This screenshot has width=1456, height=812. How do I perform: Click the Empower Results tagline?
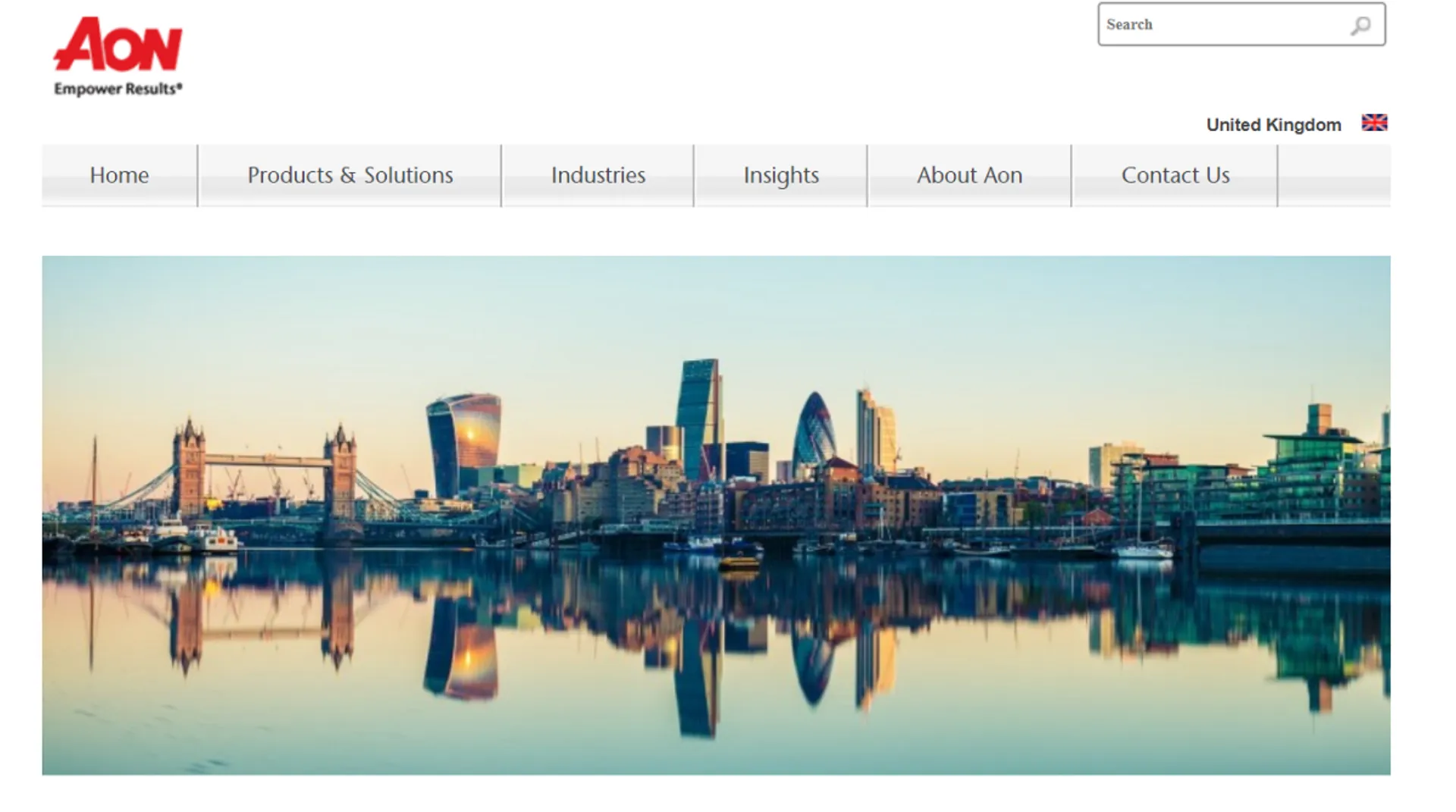[118, 89]
